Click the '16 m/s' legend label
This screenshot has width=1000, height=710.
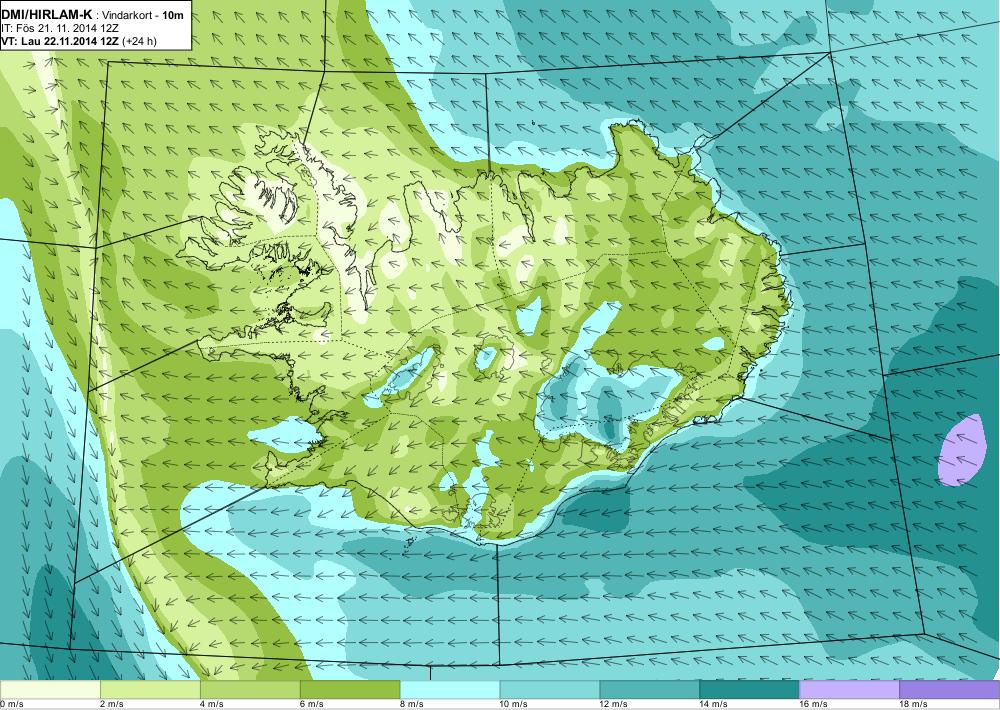click(813, 704)
